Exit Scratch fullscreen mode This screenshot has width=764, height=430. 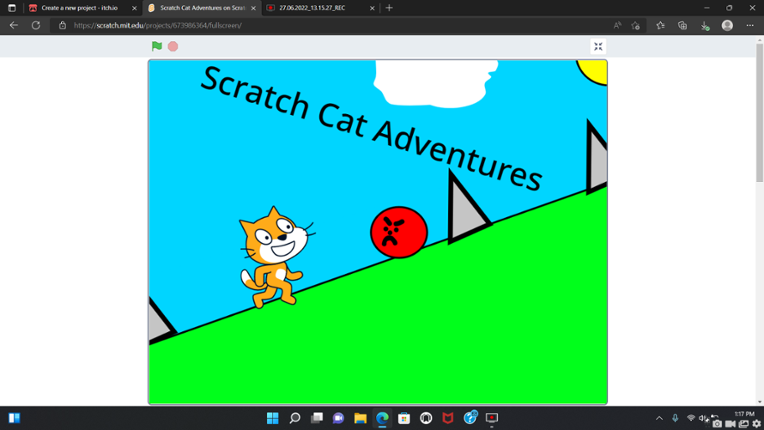coord(598,47)
